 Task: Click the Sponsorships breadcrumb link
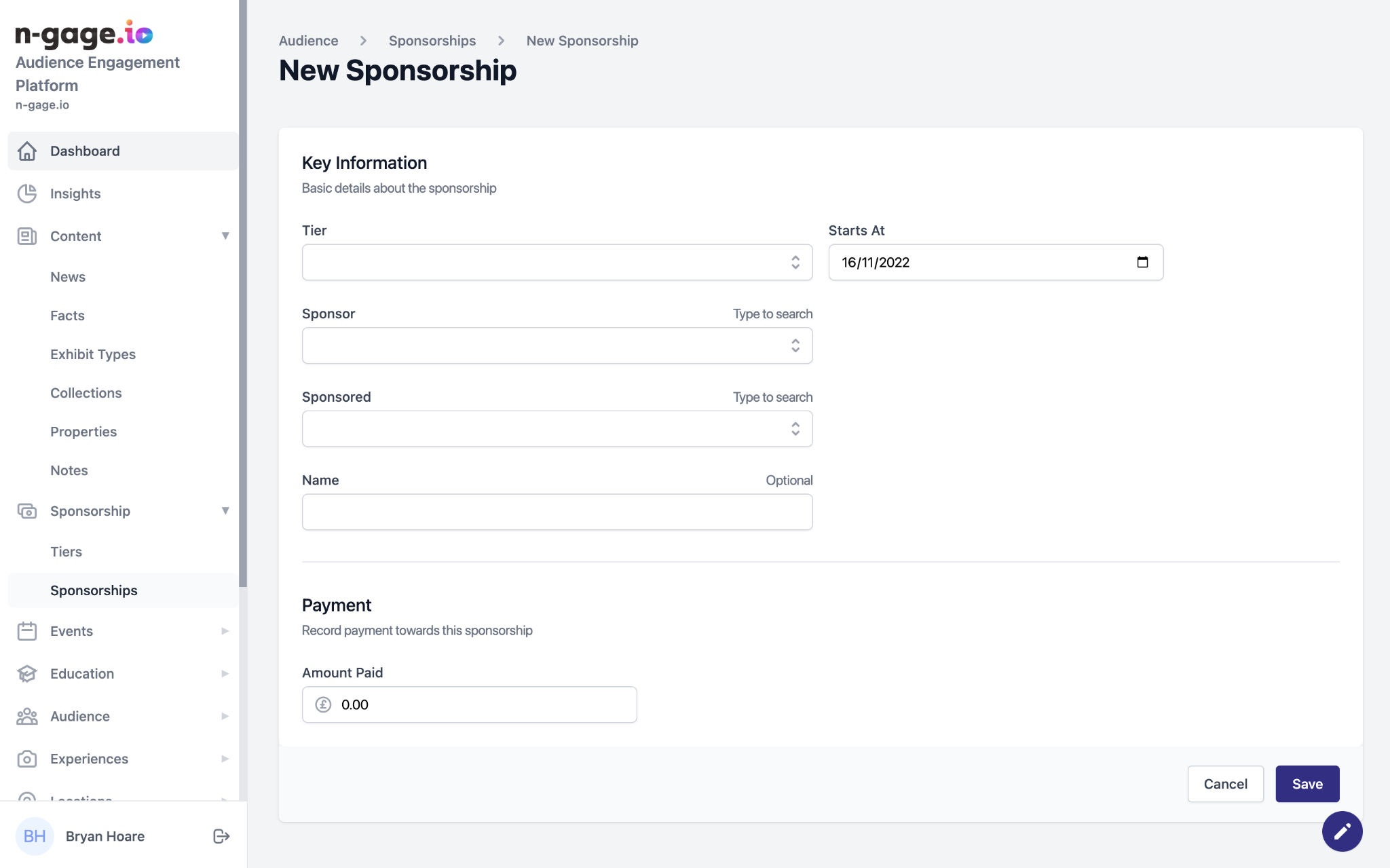pos(432,41)
